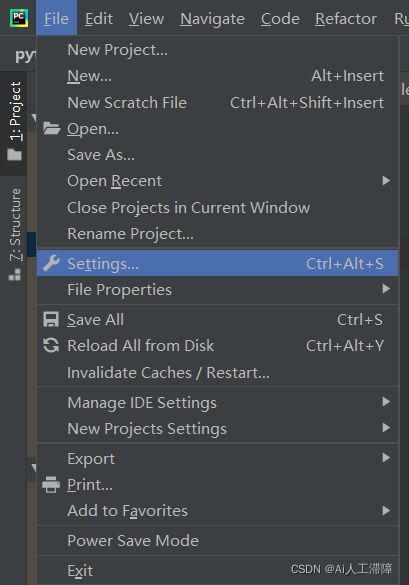Click the Reload All from Disk icon
409x585 pixels.
tap(51, 345)
